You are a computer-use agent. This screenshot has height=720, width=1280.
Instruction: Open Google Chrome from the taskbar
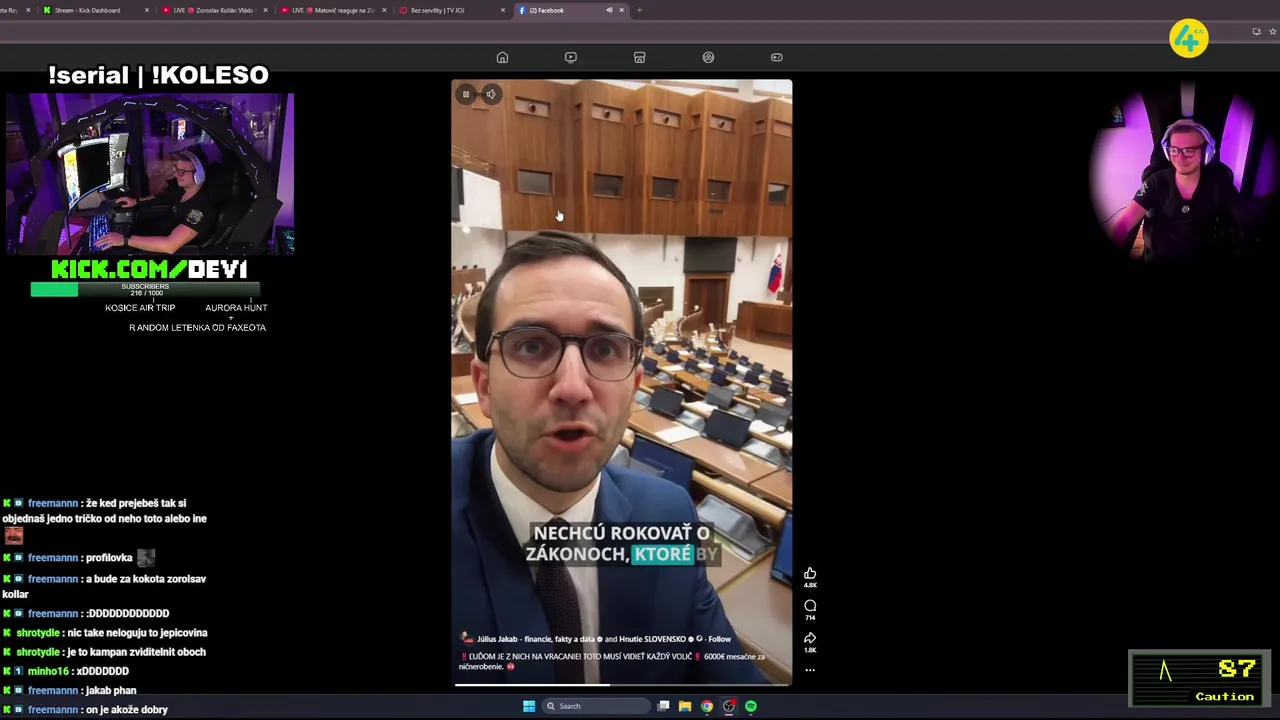(x=707, y=706)
